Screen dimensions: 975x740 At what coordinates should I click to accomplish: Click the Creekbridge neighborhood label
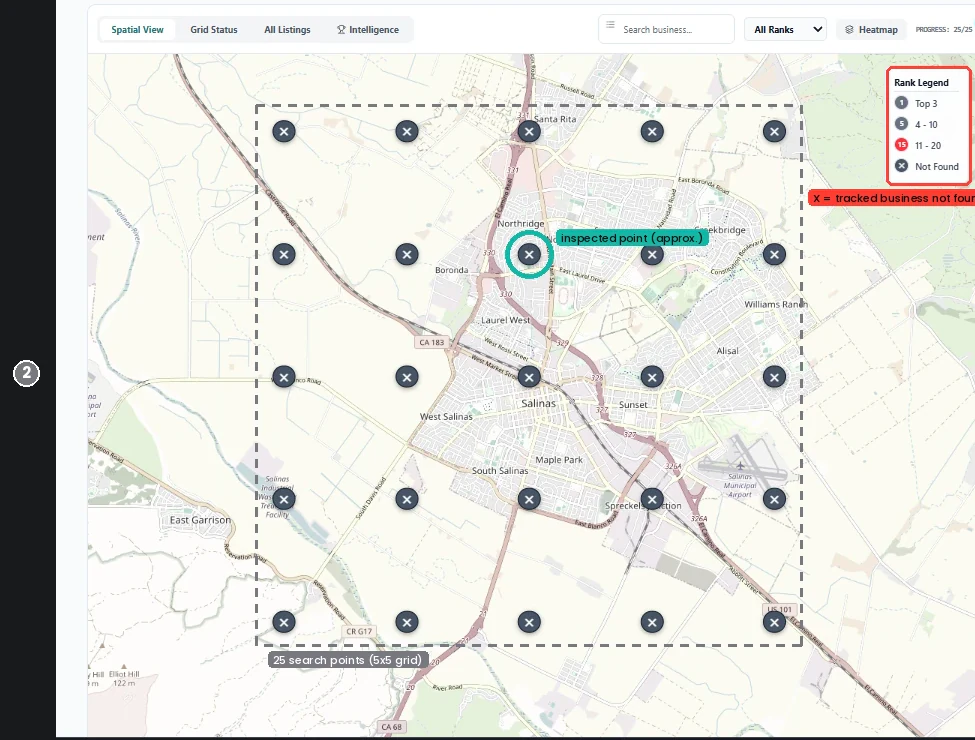pos(721,230)
